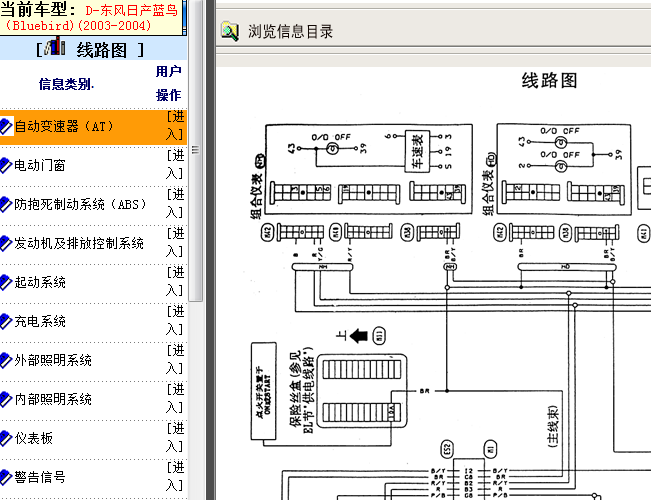Screen dimensions: 651x500
Task: Click the icon next to 警告信号
Action: [6, 477]
